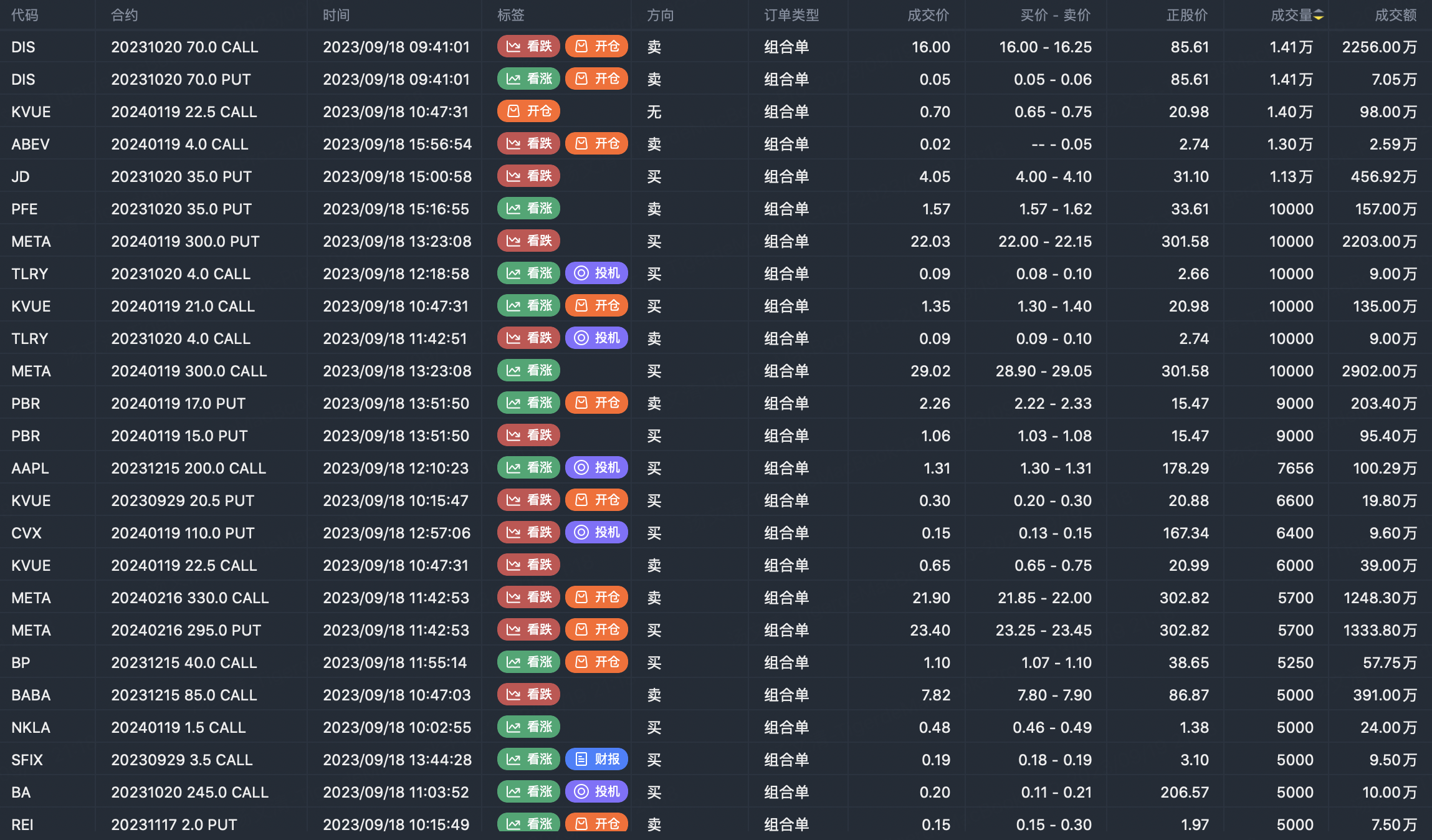Toggle sort arrows on 成交量 column
The width and height of the screenshot is (1432, 840).
1319,16
